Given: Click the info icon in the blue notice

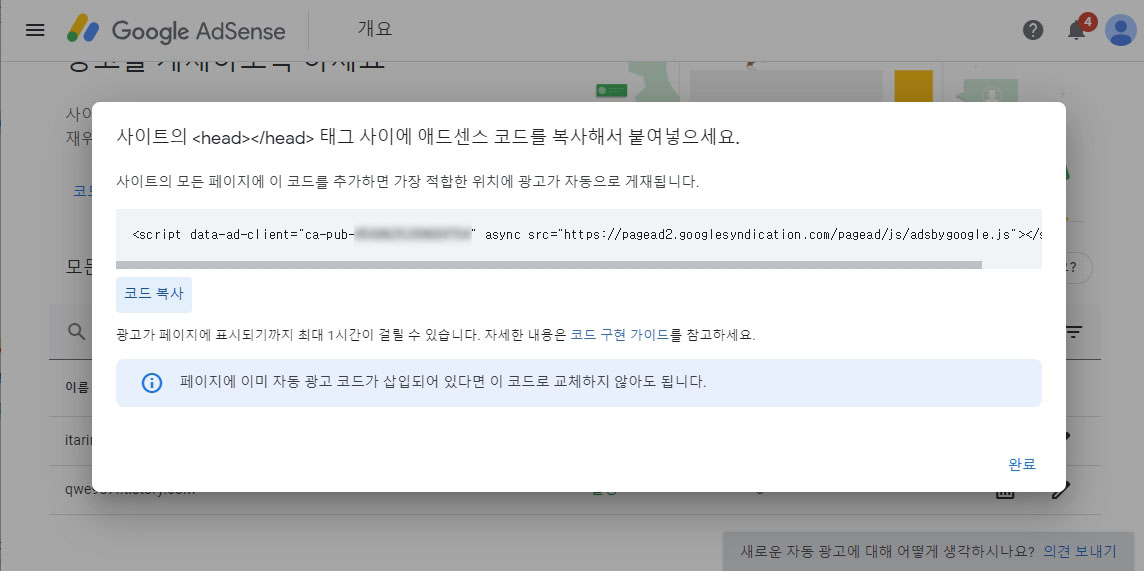Looking at the screenshot, I should pyautogui.click(x=152, y=383).
